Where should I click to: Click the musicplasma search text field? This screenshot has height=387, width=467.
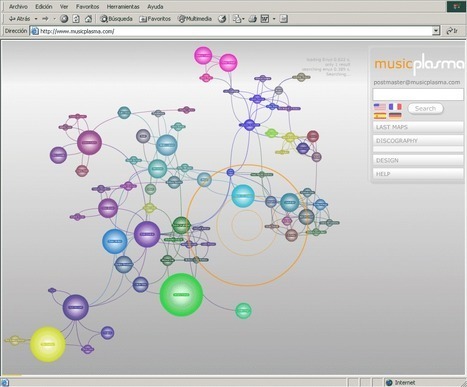coord(418,94)
